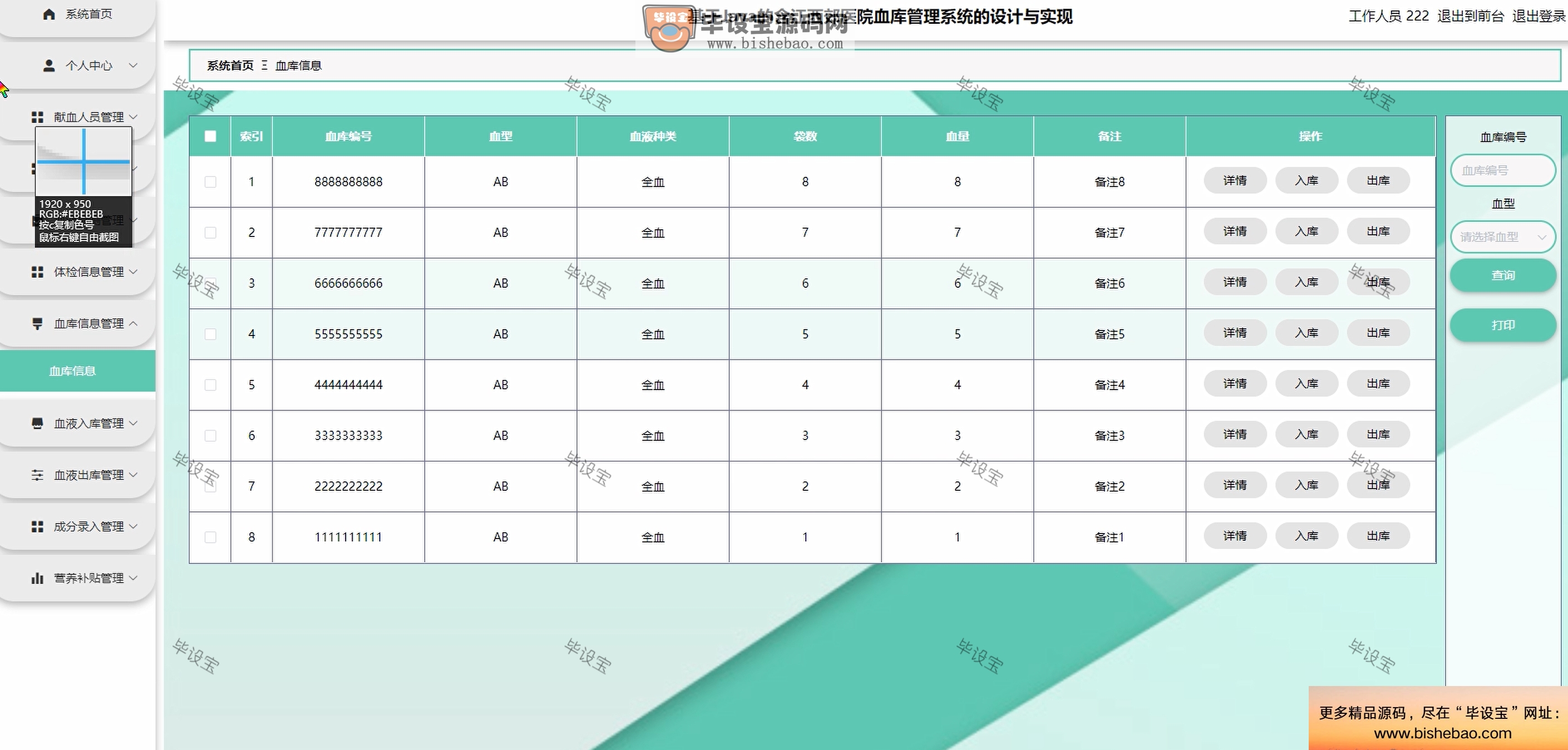
Task: Click the 备注8 cell
Action: 1109,181
